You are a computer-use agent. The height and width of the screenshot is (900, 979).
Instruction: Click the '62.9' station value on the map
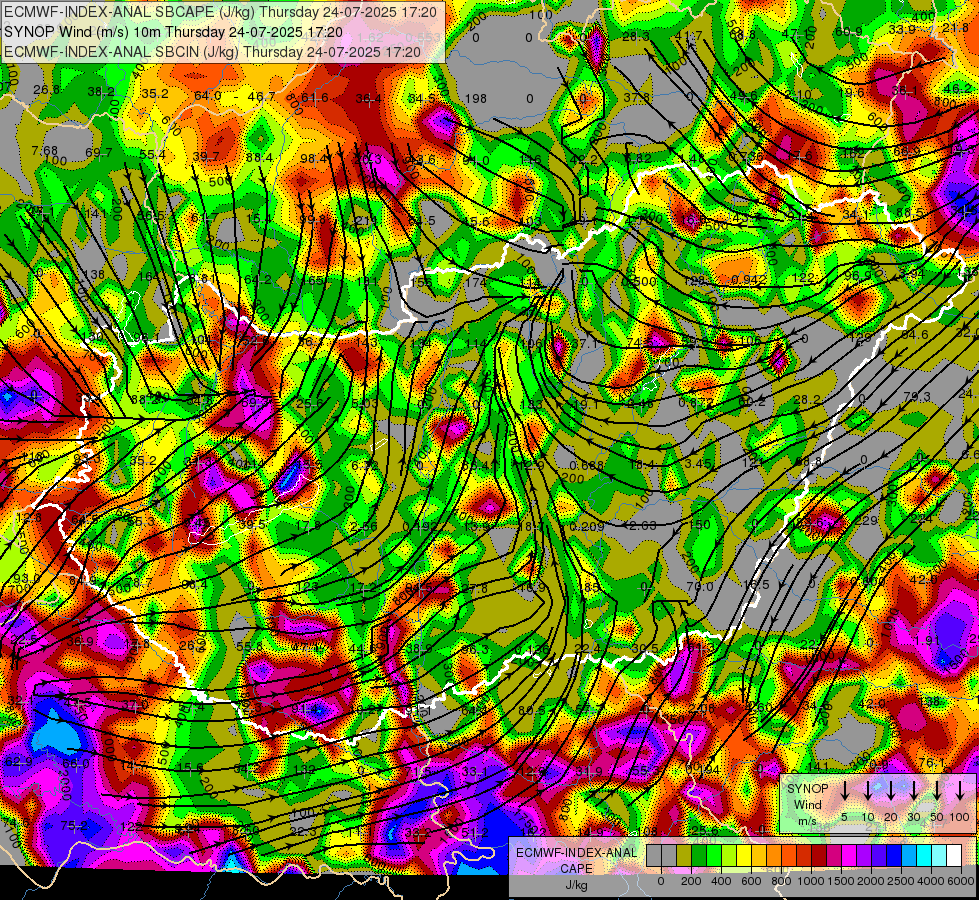pos(18,761)
